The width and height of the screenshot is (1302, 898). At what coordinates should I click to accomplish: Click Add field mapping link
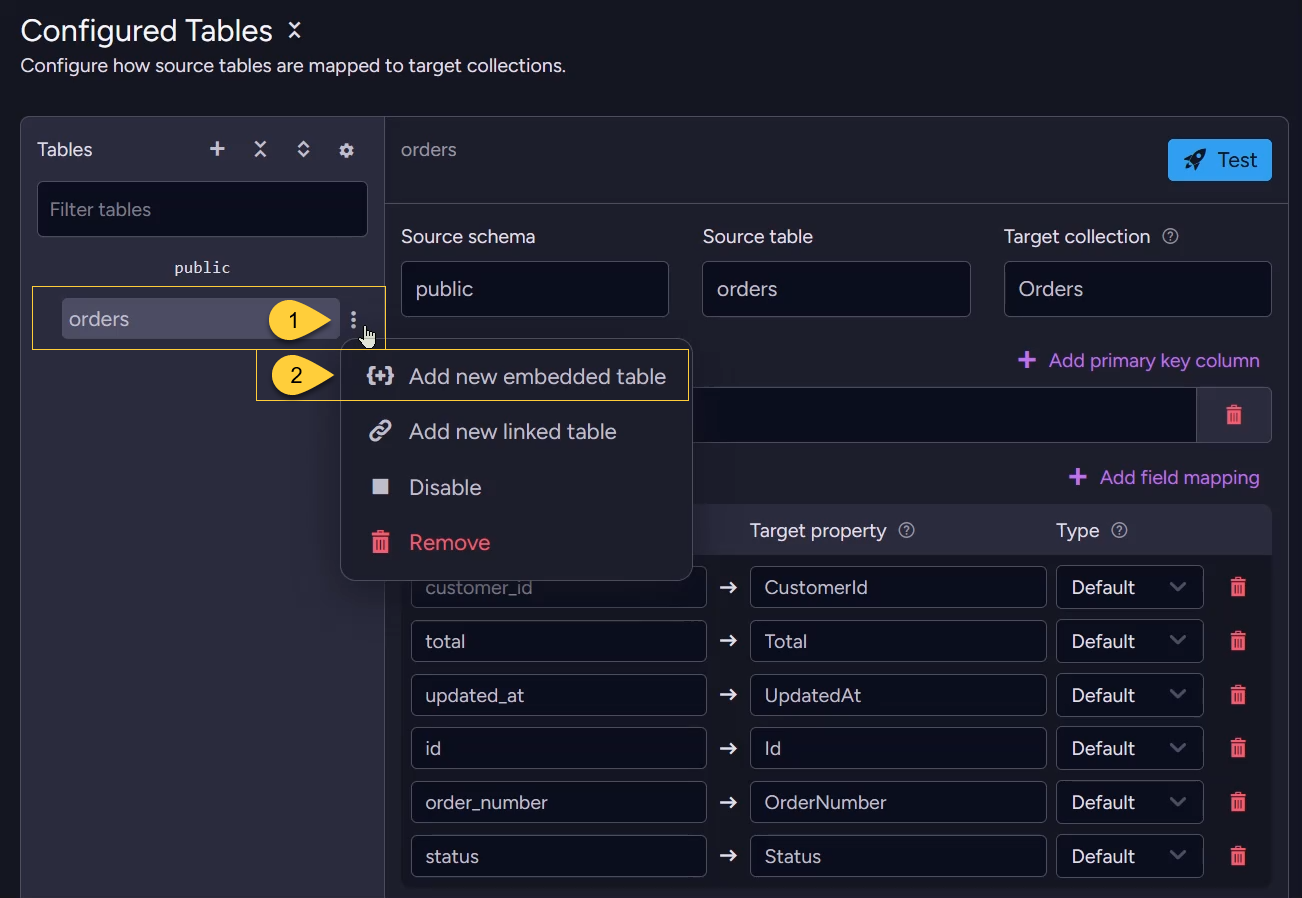(1164, 478)
